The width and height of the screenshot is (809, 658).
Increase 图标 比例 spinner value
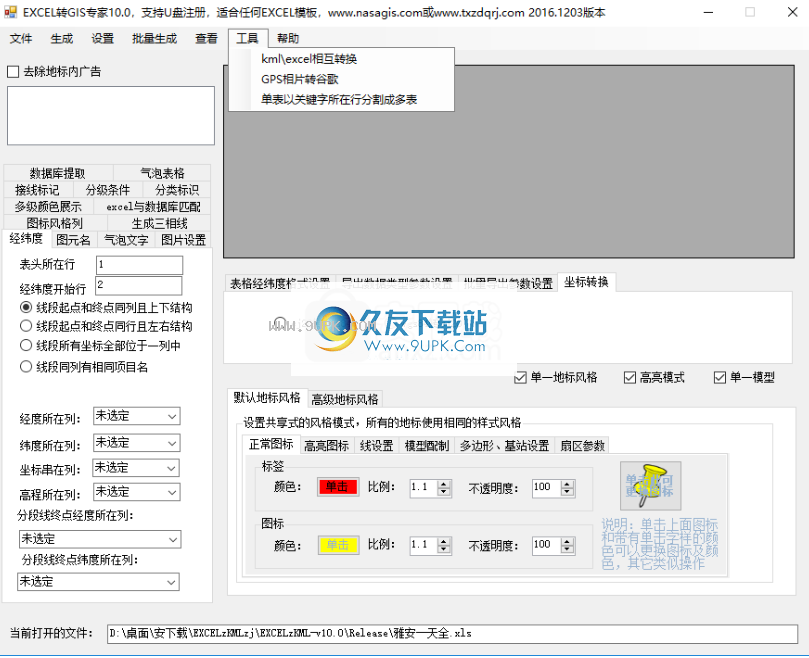[444, 541]
